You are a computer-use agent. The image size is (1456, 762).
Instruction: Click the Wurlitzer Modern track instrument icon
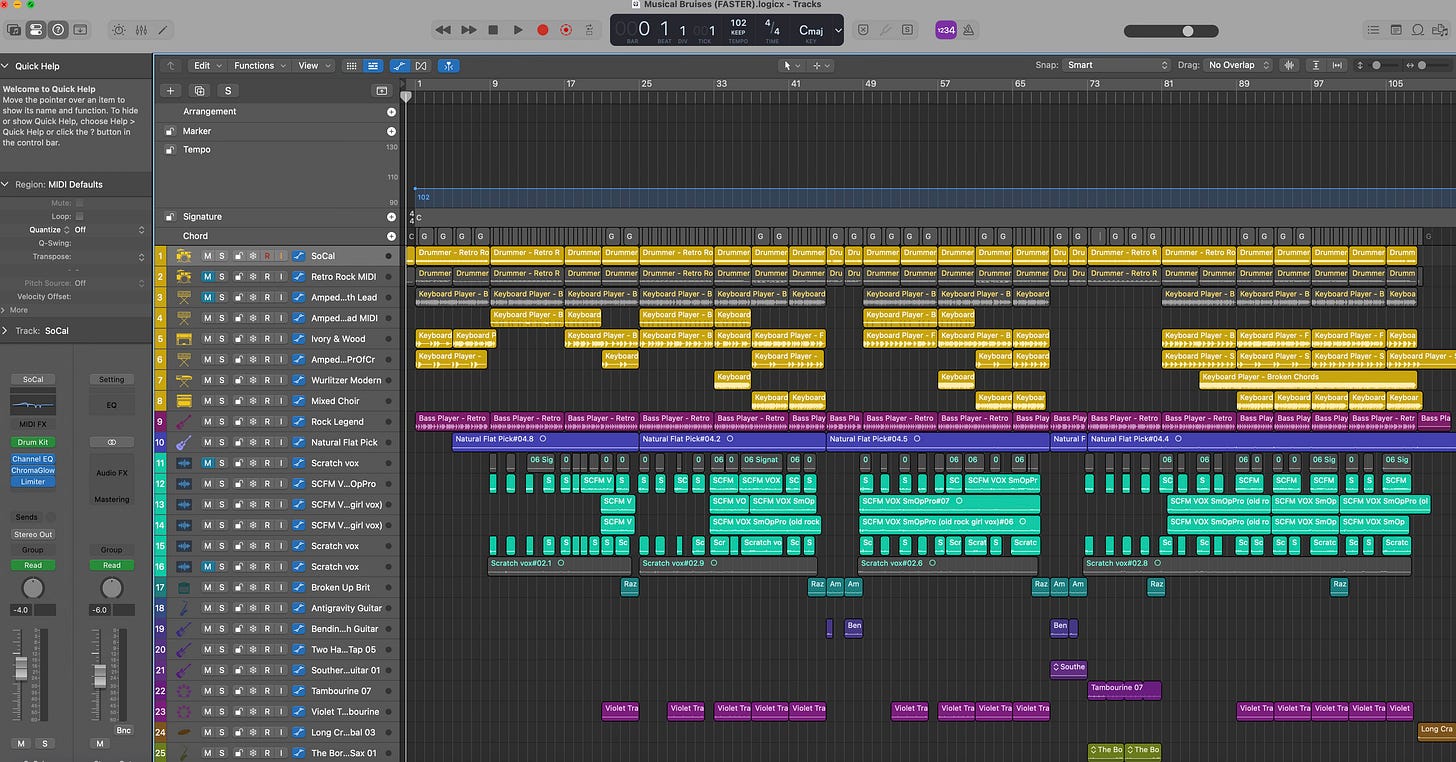tap(183, 380)
